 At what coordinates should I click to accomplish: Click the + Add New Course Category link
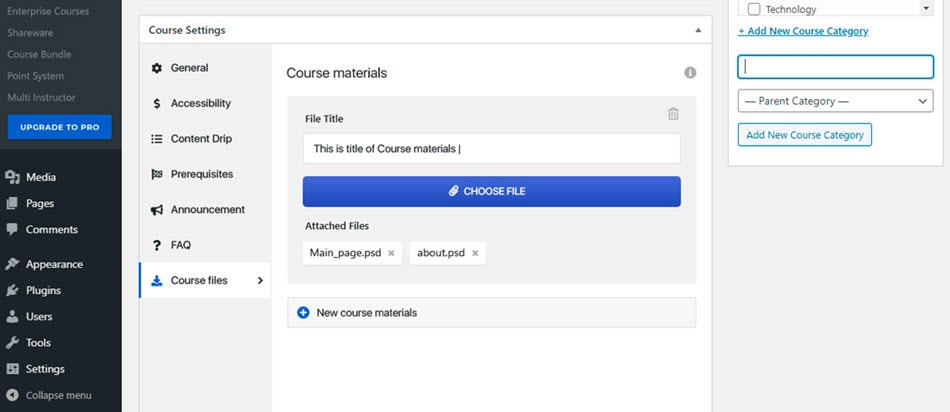click(x=803, y=31)
